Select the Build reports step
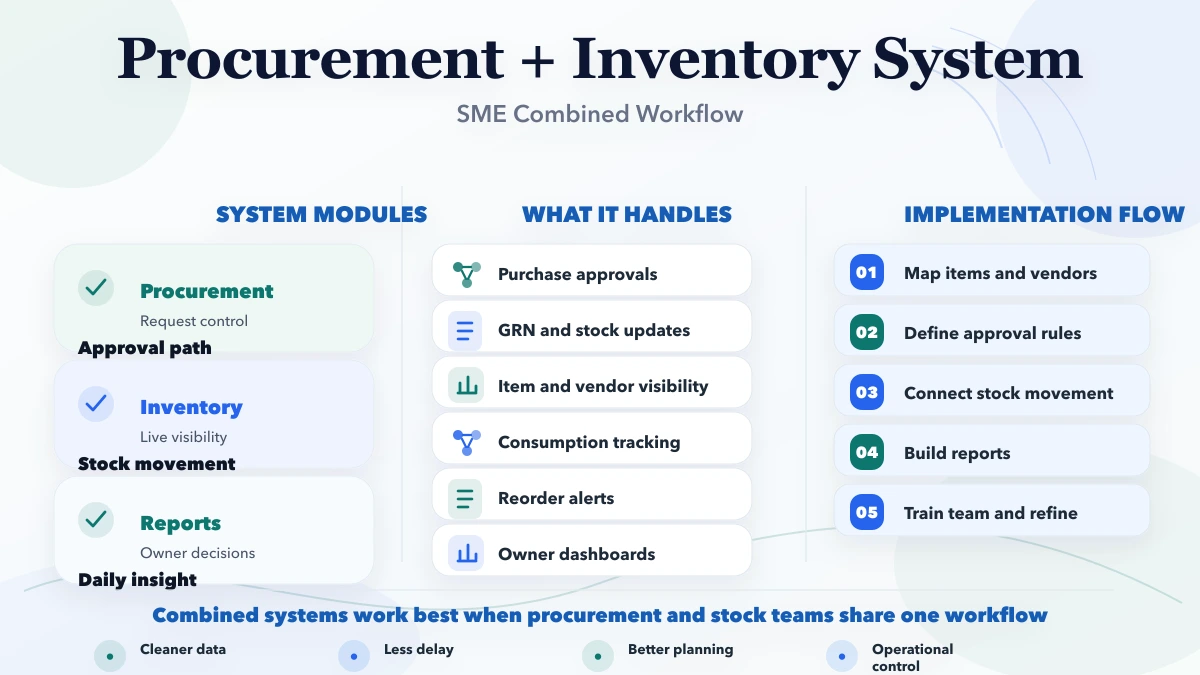1200x675 pixels. pyautogui.click(x=991, y=452)
